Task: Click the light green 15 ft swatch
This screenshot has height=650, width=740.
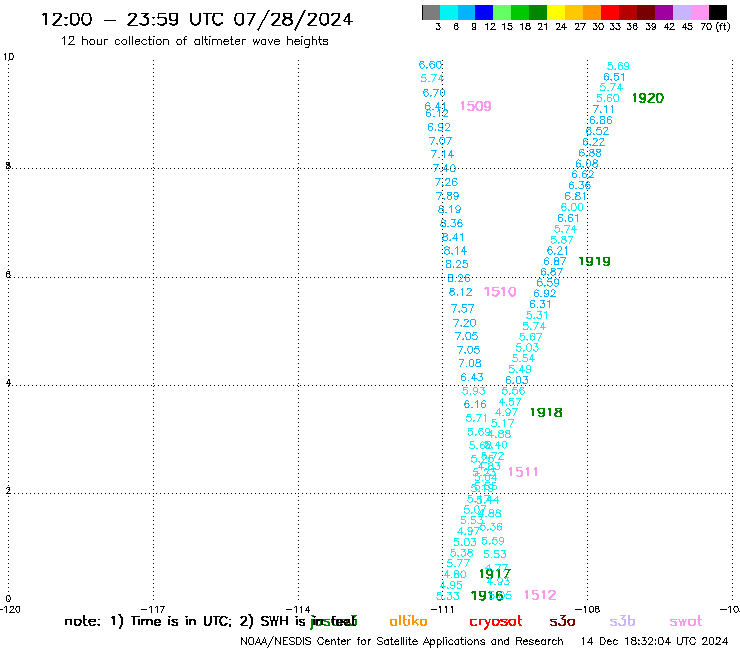Action: [502, 12]
